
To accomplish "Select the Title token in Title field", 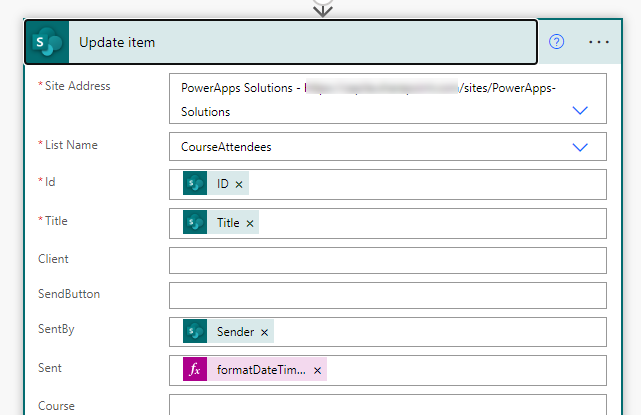I will (x=221, y=222).
